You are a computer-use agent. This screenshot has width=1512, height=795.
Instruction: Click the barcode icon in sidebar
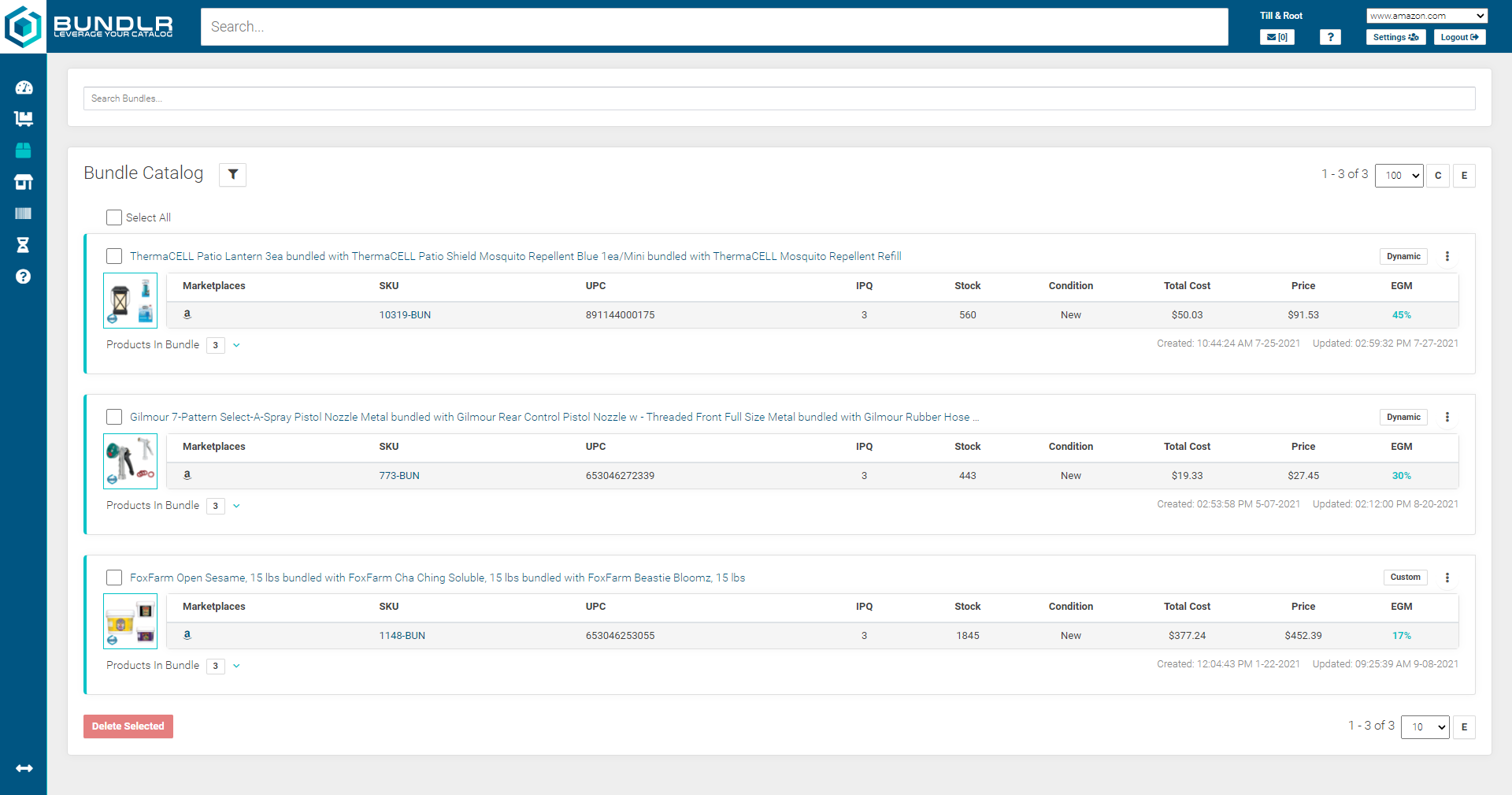(24, 214)
